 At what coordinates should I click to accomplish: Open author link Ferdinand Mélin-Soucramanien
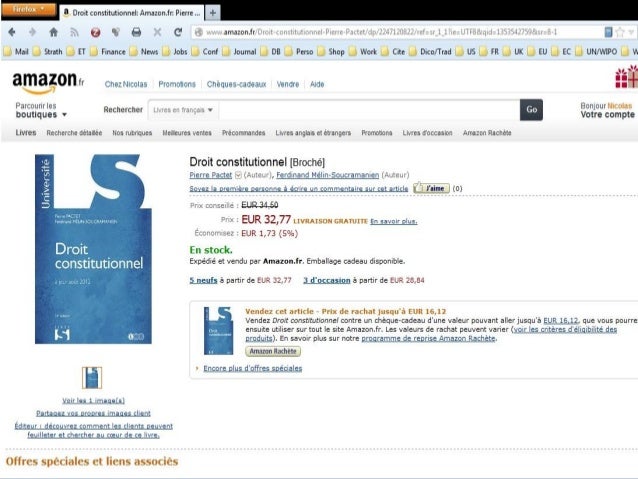[x=328, y=175]
